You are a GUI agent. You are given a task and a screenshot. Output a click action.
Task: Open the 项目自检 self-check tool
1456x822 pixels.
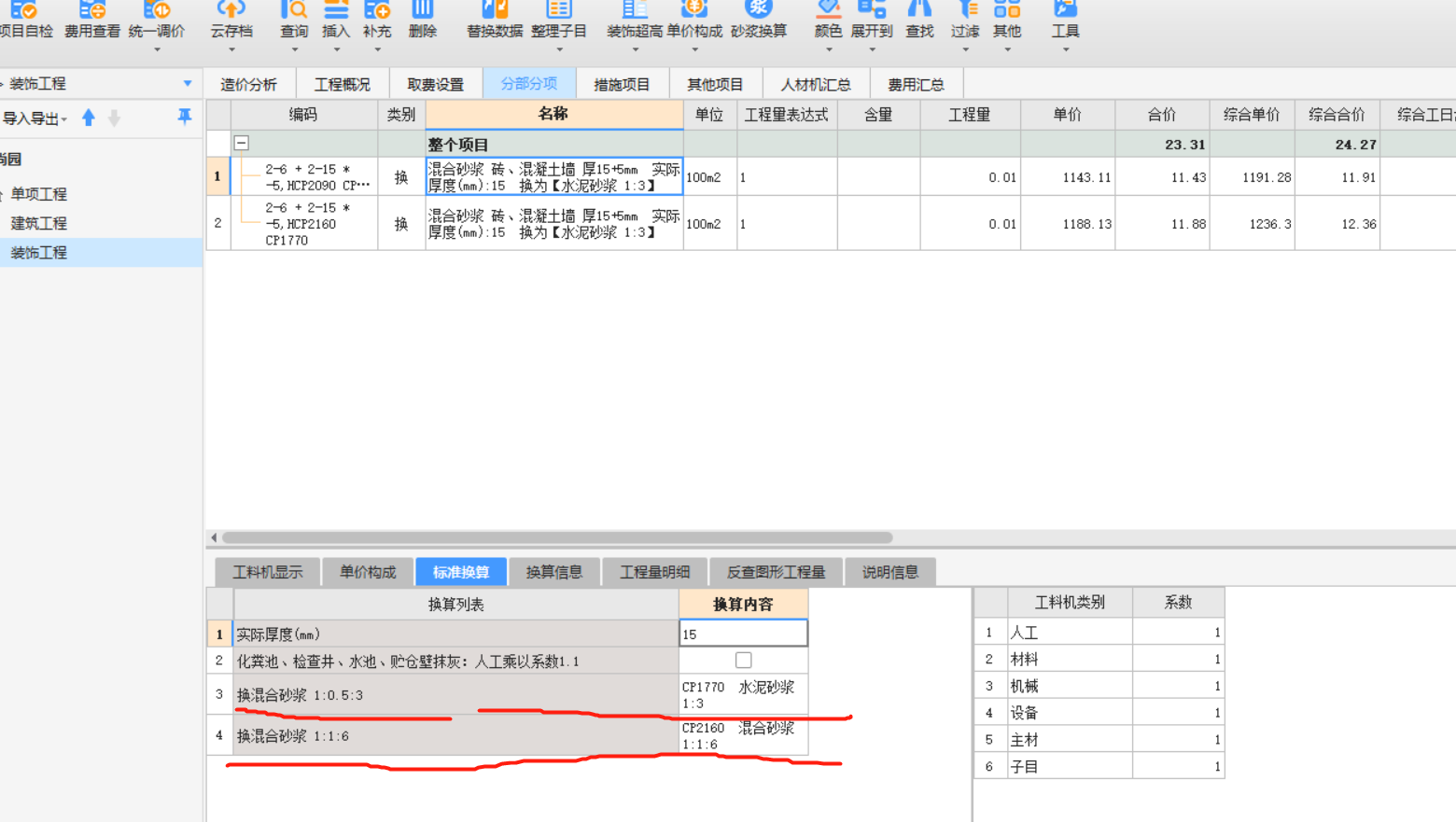click(25, 19)
